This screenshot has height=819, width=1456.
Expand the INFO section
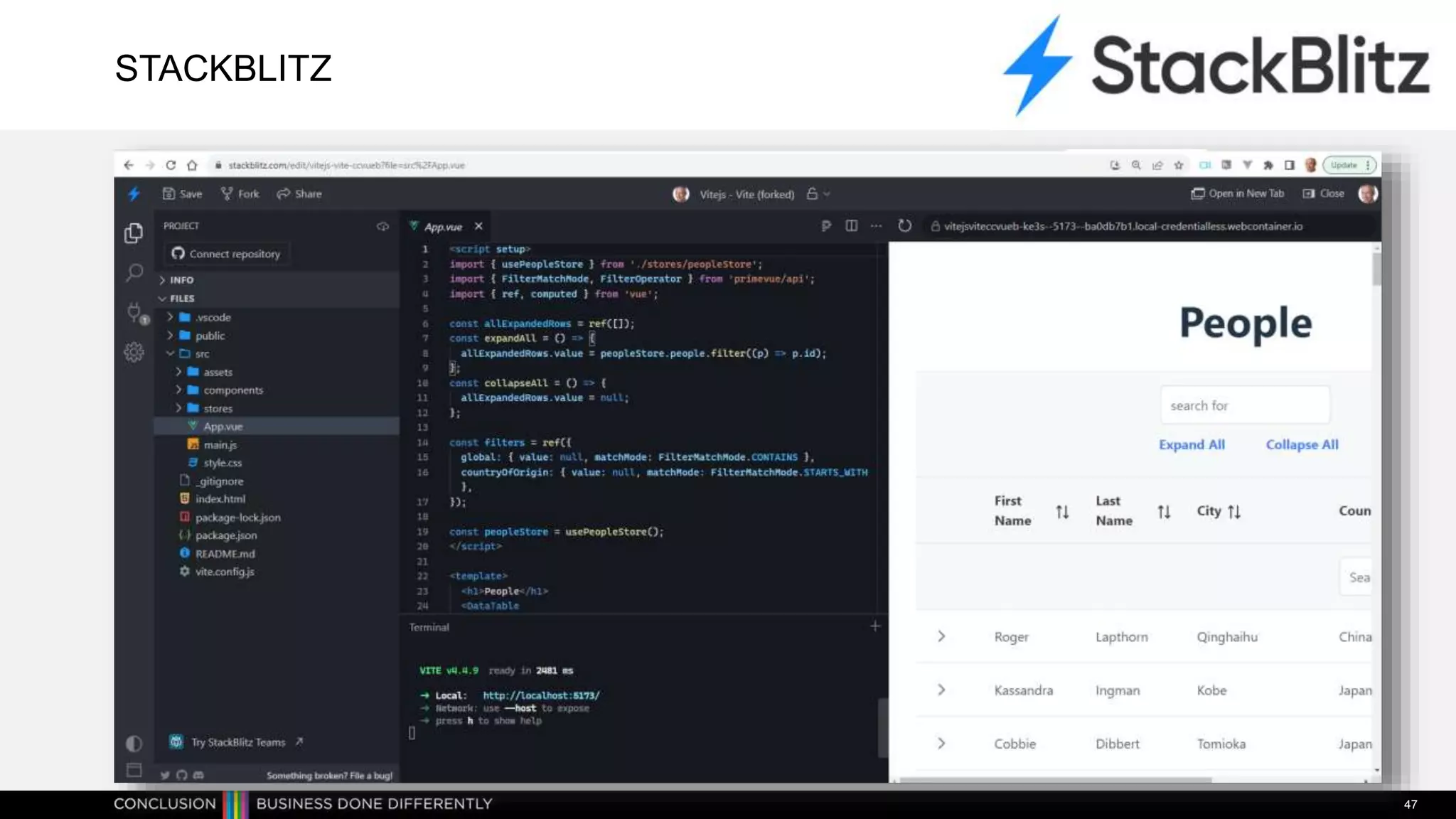[x=181, y=280]
